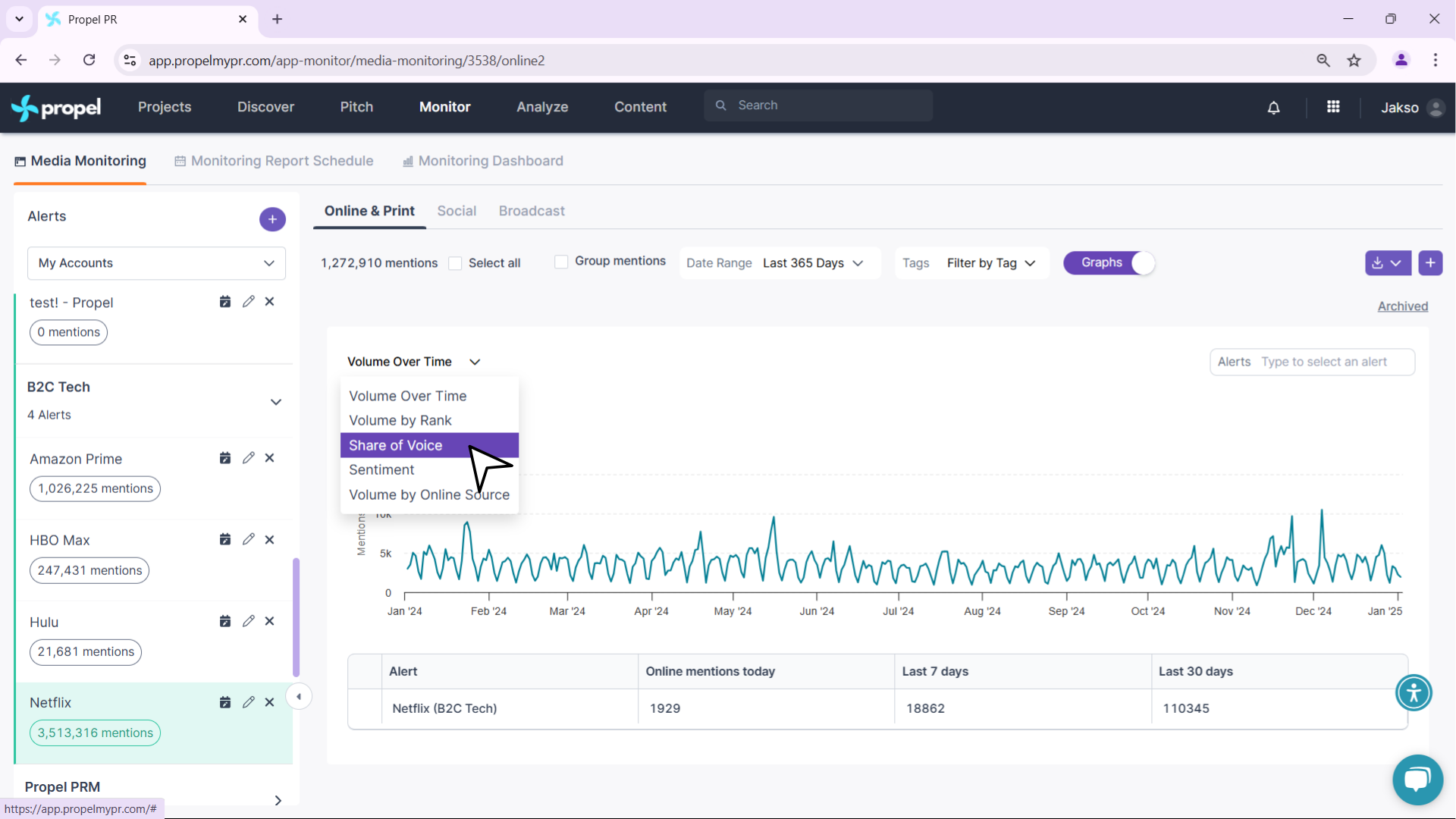Image resolution: width=1456 pixels, height=819 pixels.
Task: Select Volume Over Time option
Action: [x=429, y=396]
